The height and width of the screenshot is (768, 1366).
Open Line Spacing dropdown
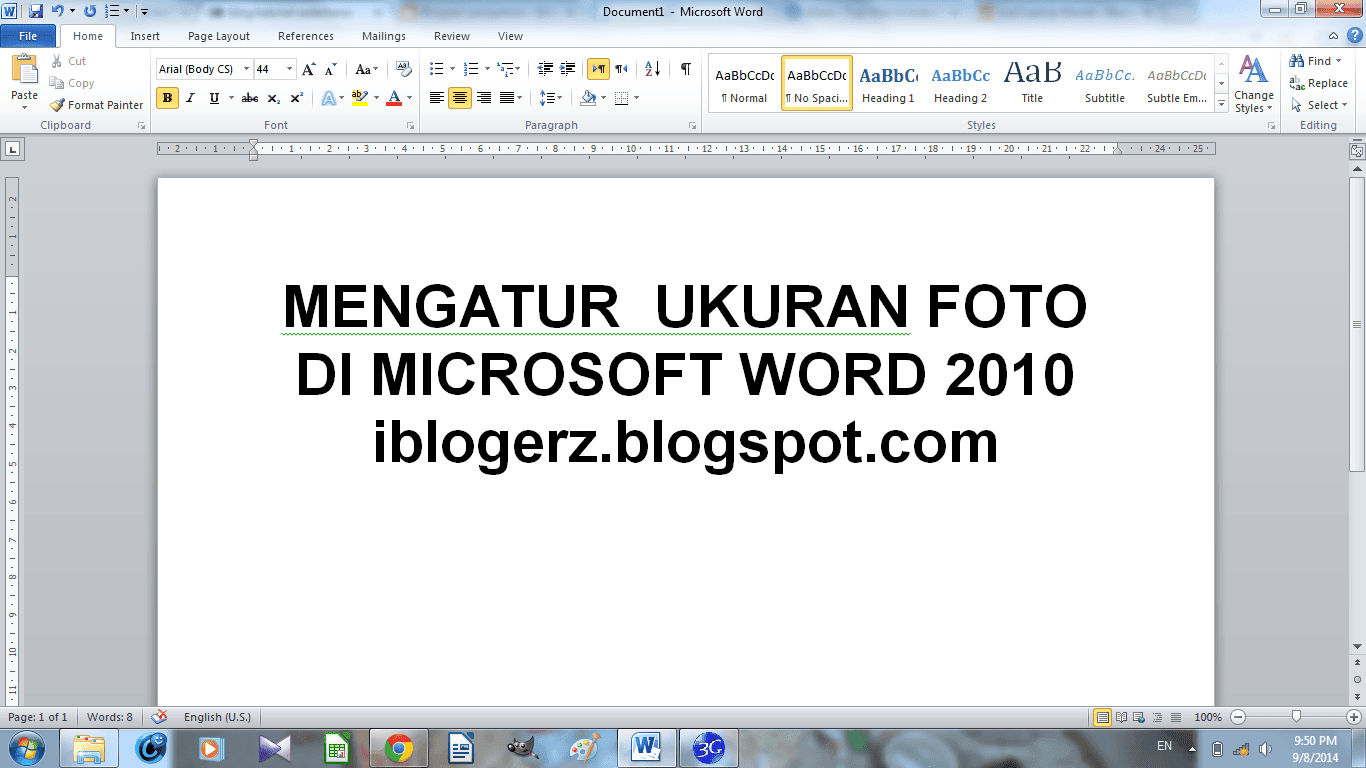pos(550,98)
